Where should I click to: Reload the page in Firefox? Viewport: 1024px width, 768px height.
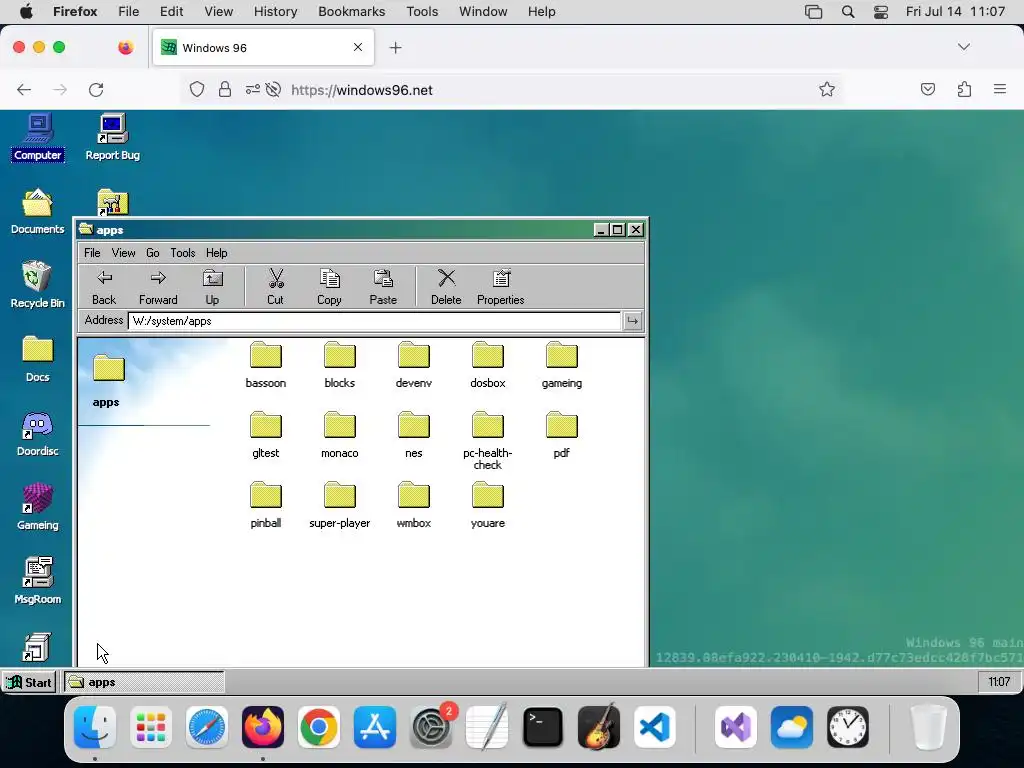click(x=96, y=90)
